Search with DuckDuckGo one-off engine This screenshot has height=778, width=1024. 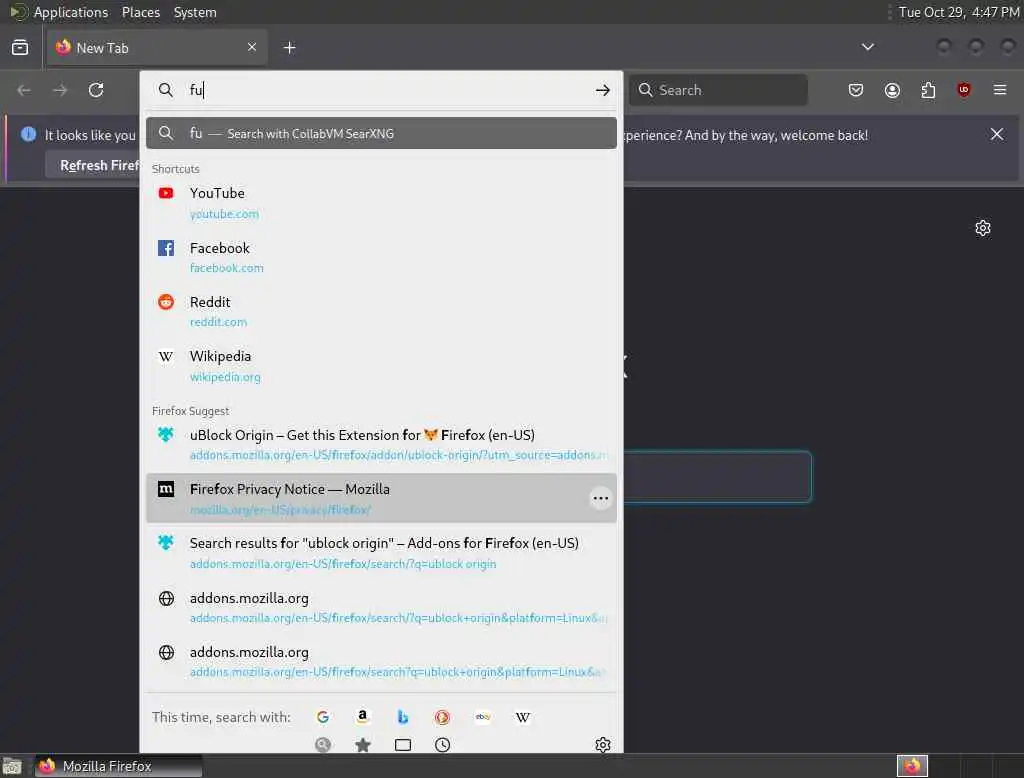coord(442,717)
